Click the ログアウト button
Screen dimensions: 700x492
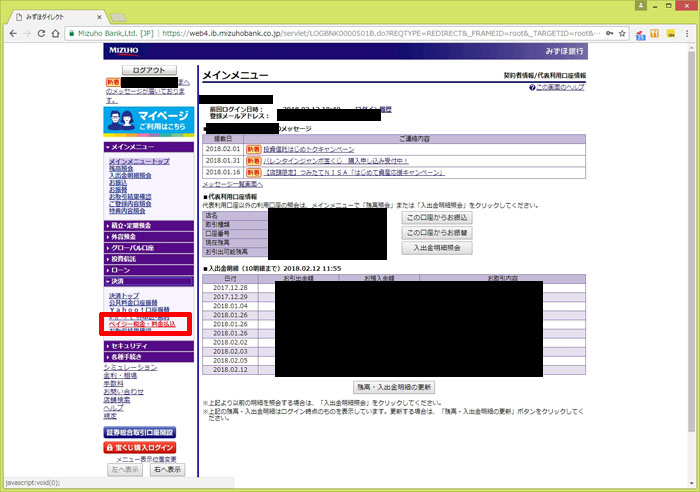click(149, 70)
